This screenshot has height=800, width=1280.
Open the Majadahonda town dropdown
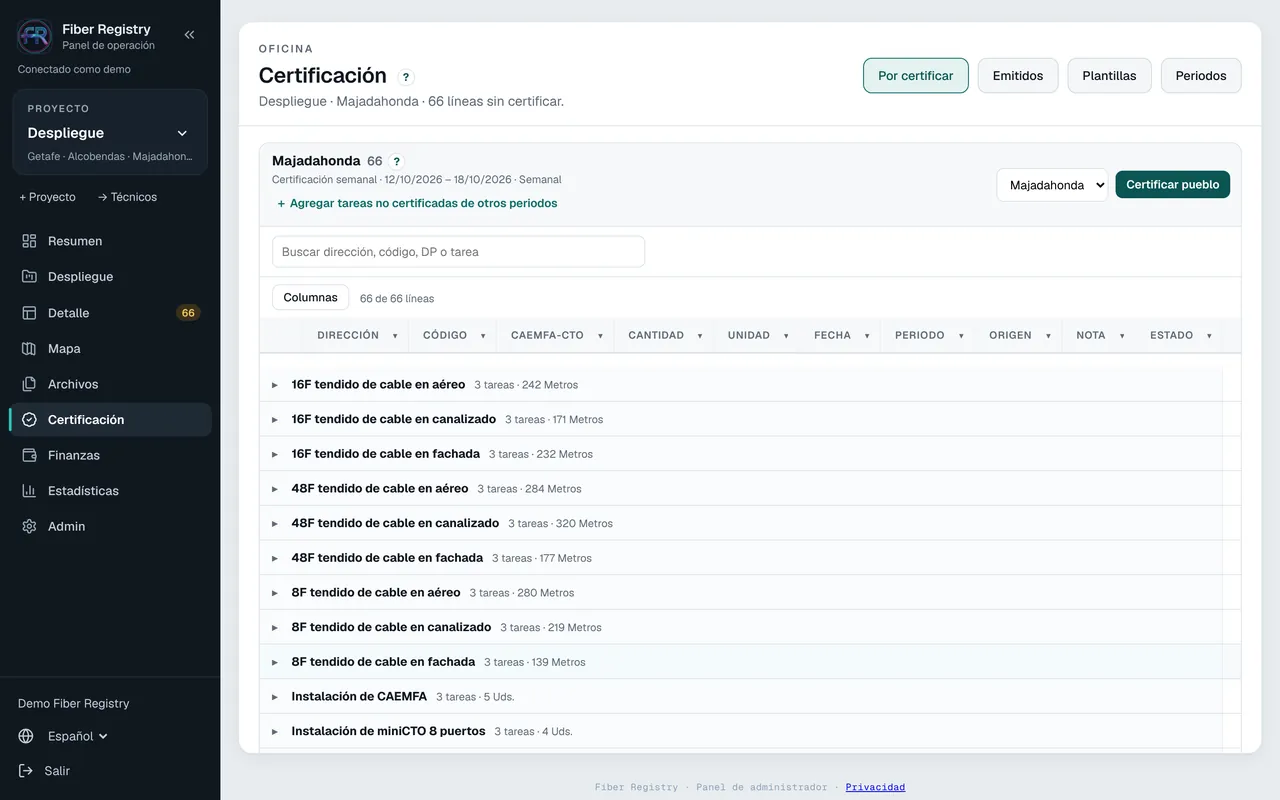point(1052,185)
